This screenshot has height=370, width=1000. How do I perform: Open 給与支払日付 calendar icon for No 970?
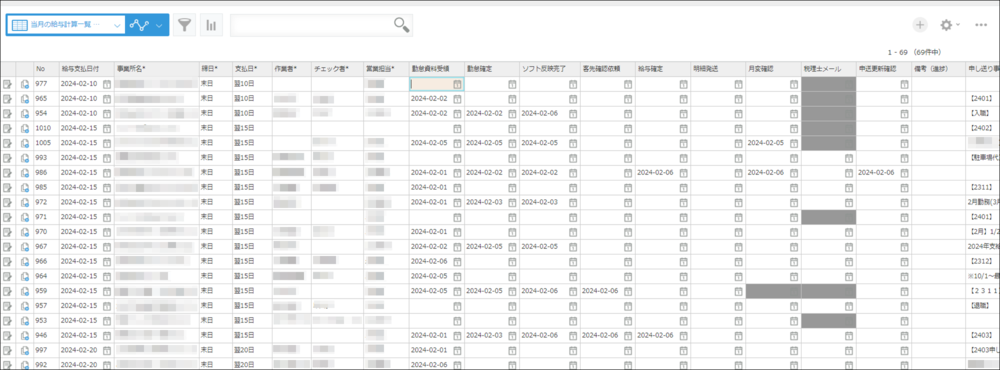point(107,231)
